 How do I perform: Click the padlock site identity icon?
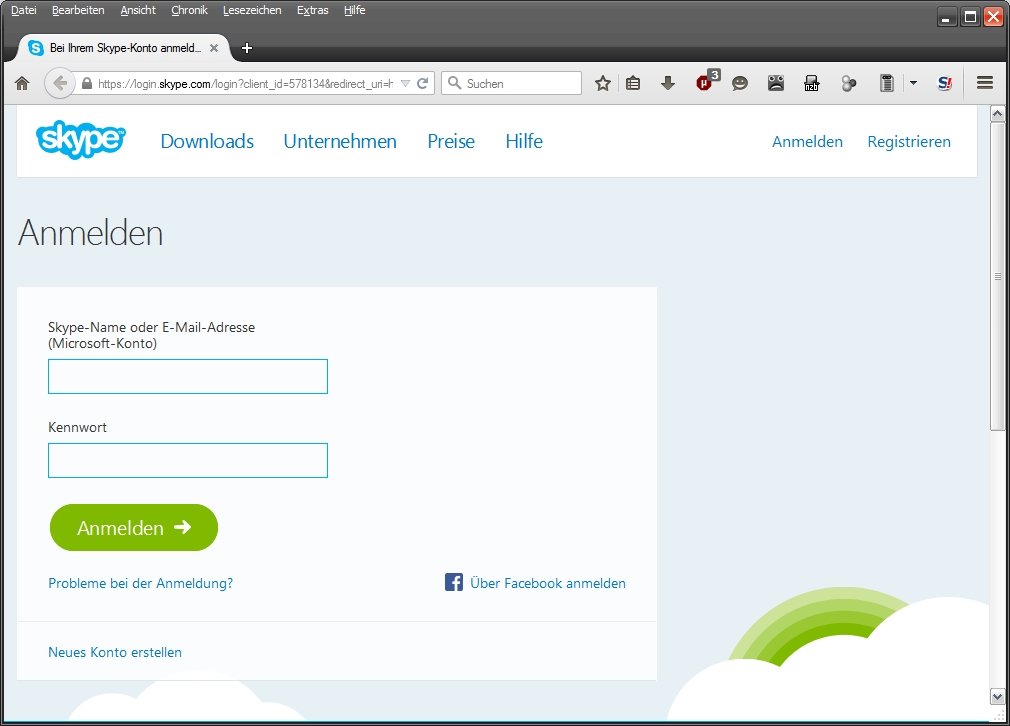pyautogui.click(x=87, y=83)
